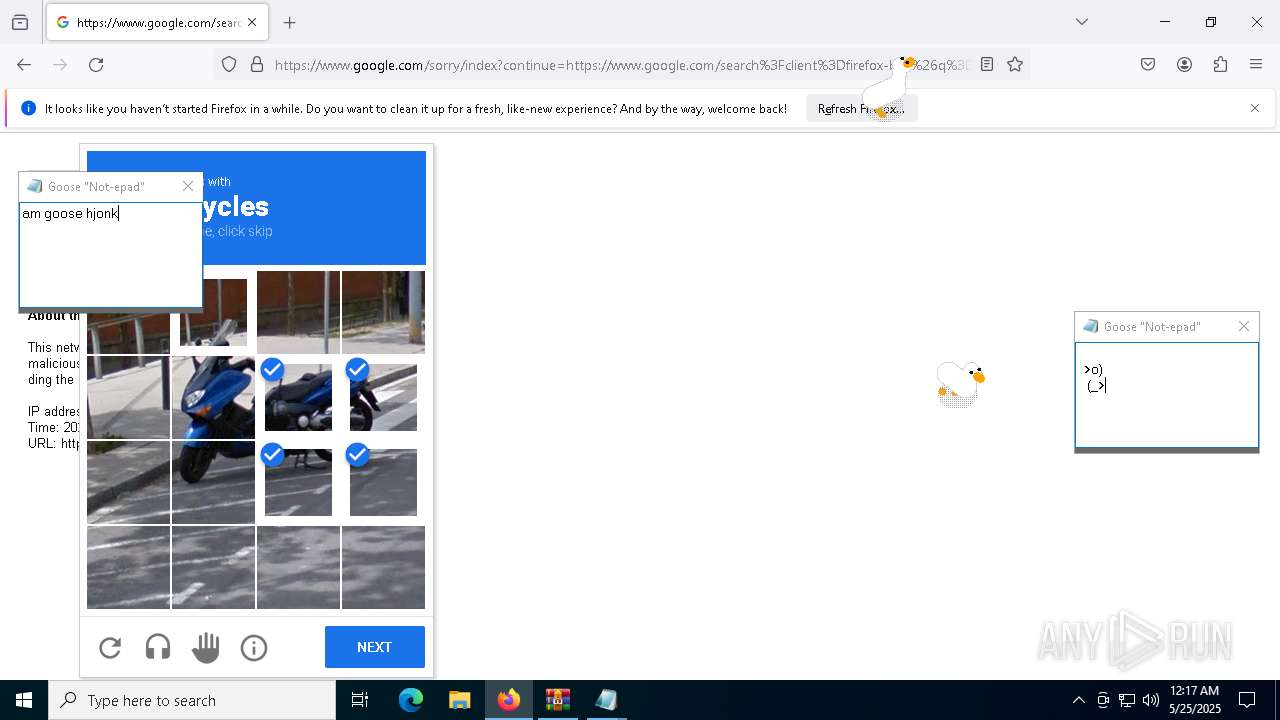Open the Goose notepad taskbar icon

click(606, 700)
